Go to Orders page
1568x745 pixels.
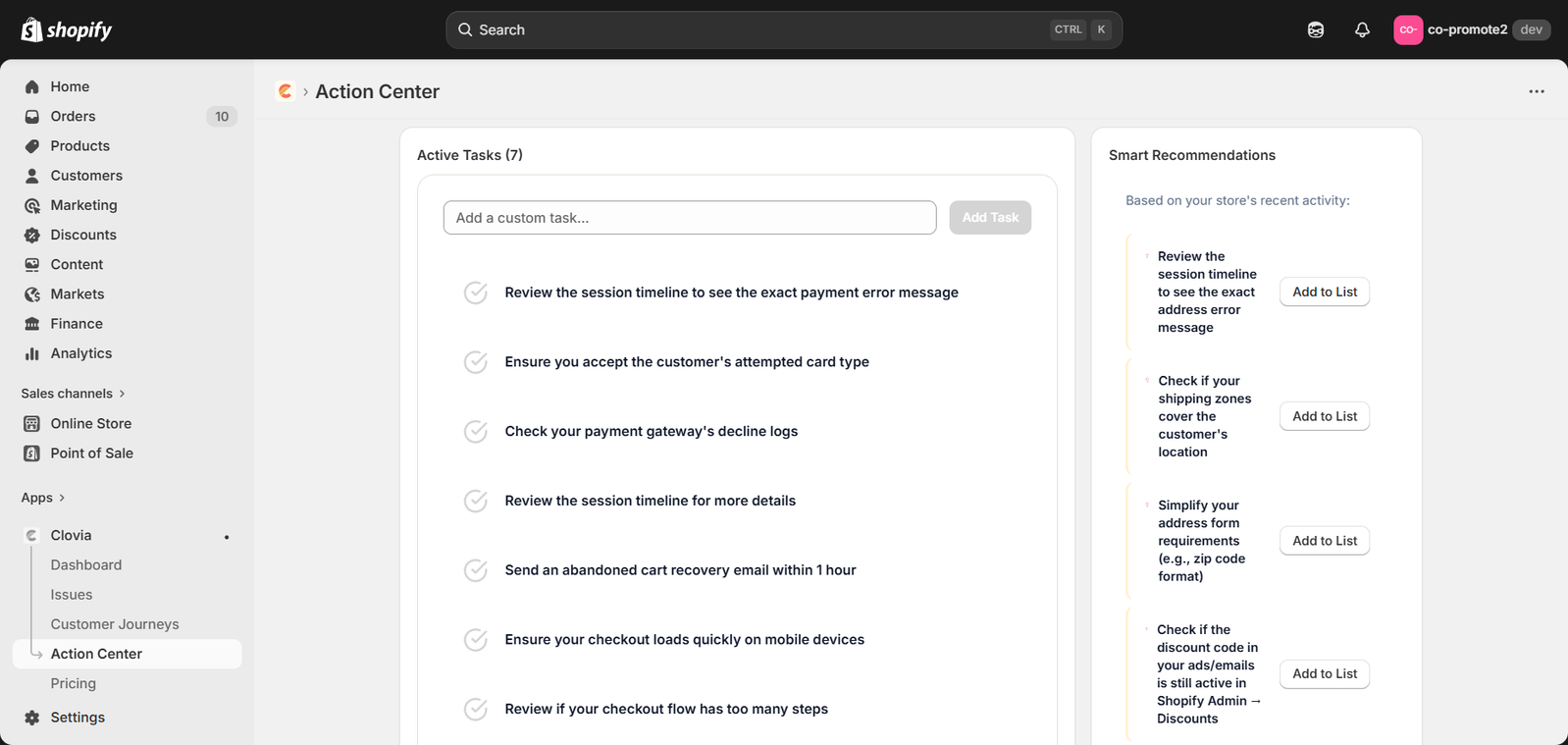click(128, 116)
